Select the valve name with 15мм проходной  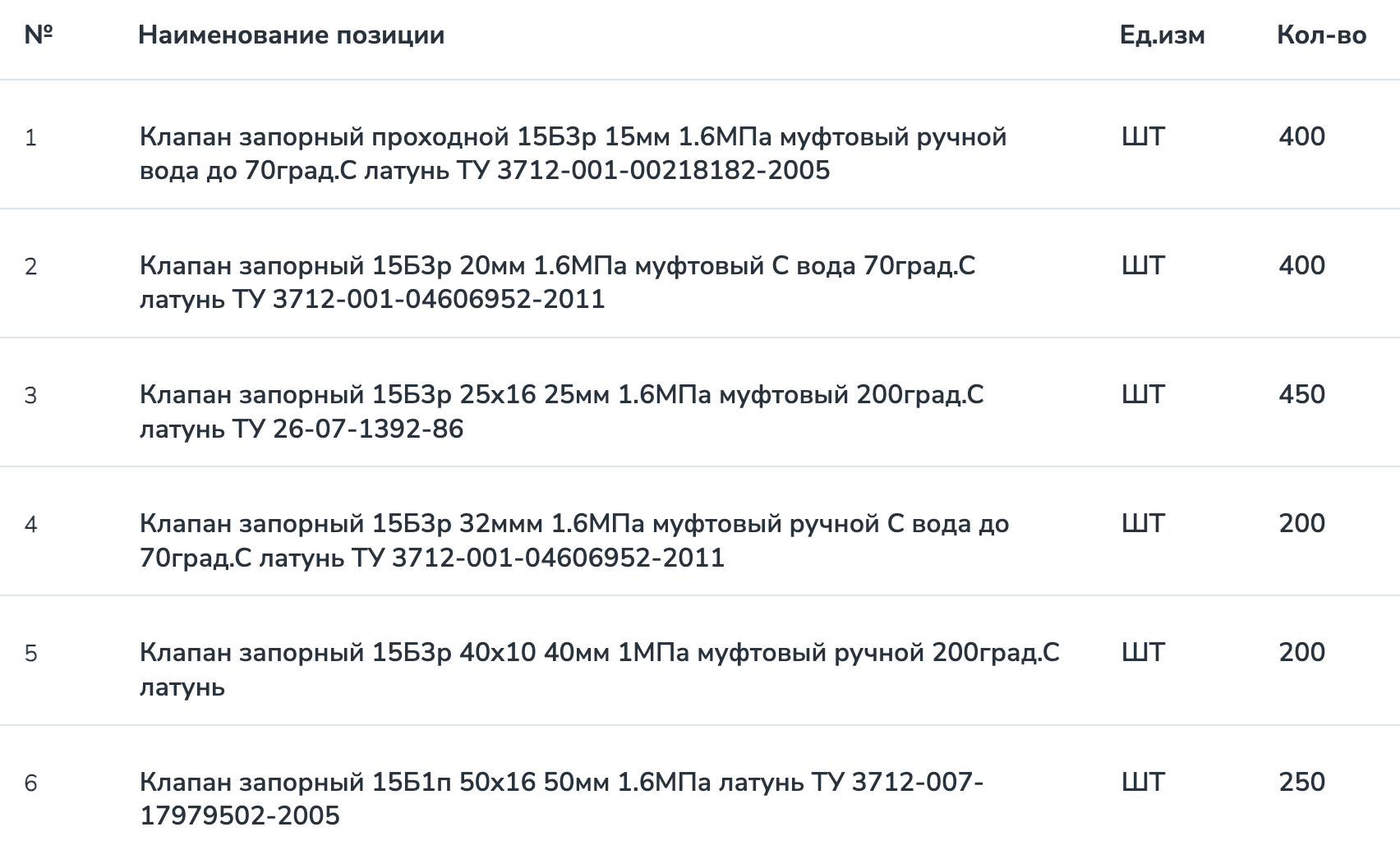click(573, 154)
